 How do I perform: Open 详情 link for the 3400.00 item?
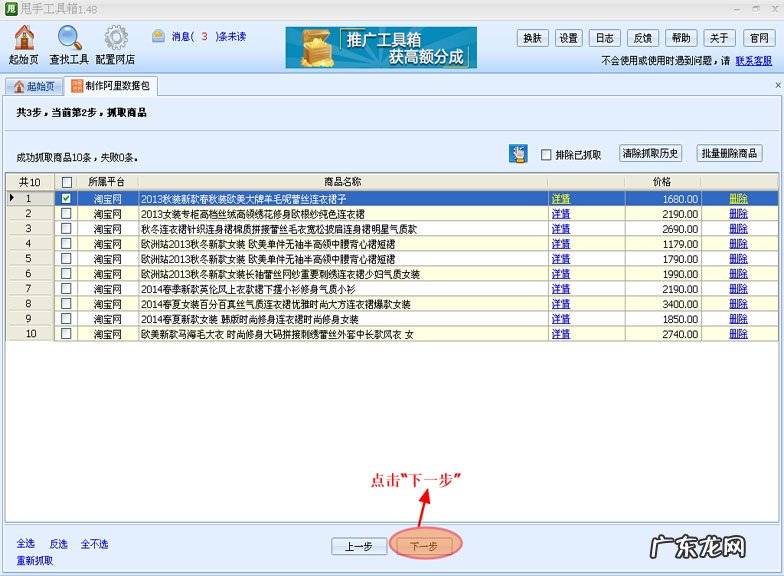pyautogui.click(x=561, y=304)
